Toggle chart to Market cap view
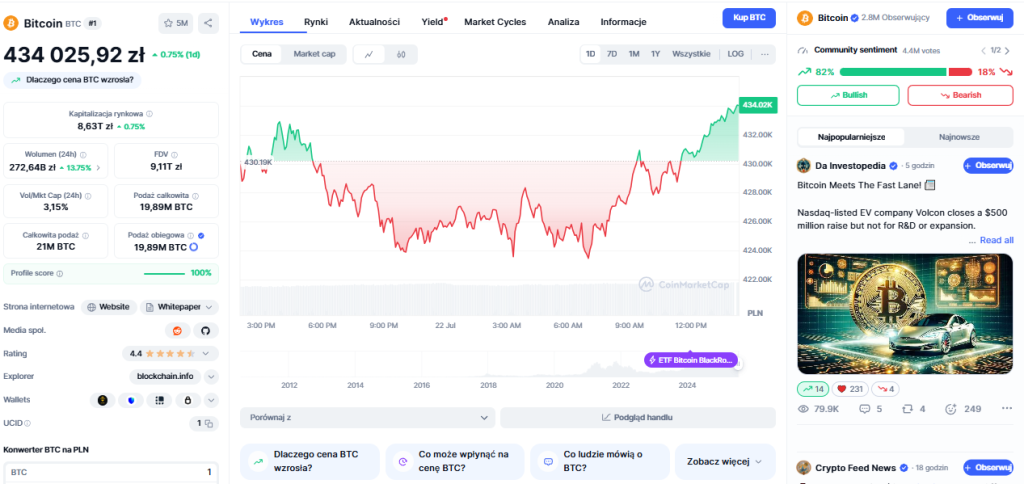Viewport: 1024px width, 484px height. 314,54
